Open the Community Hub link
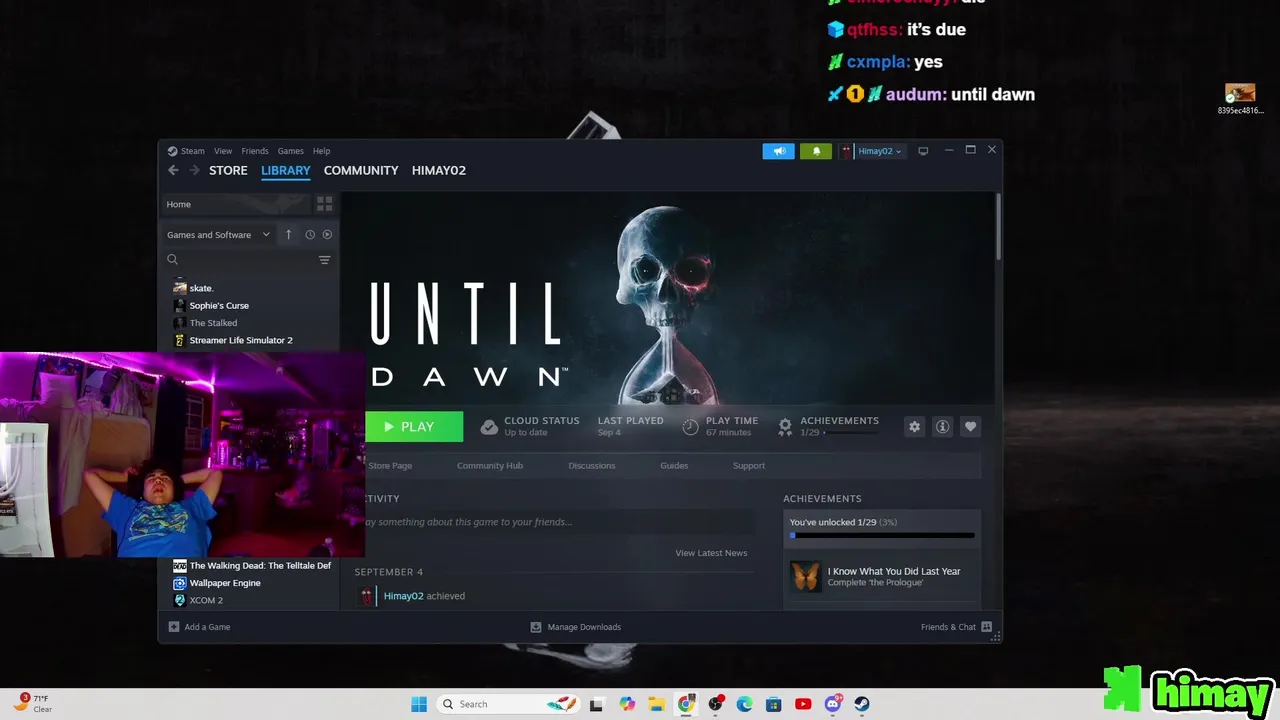The image size is (1280, 720). (x=490, y=466)
